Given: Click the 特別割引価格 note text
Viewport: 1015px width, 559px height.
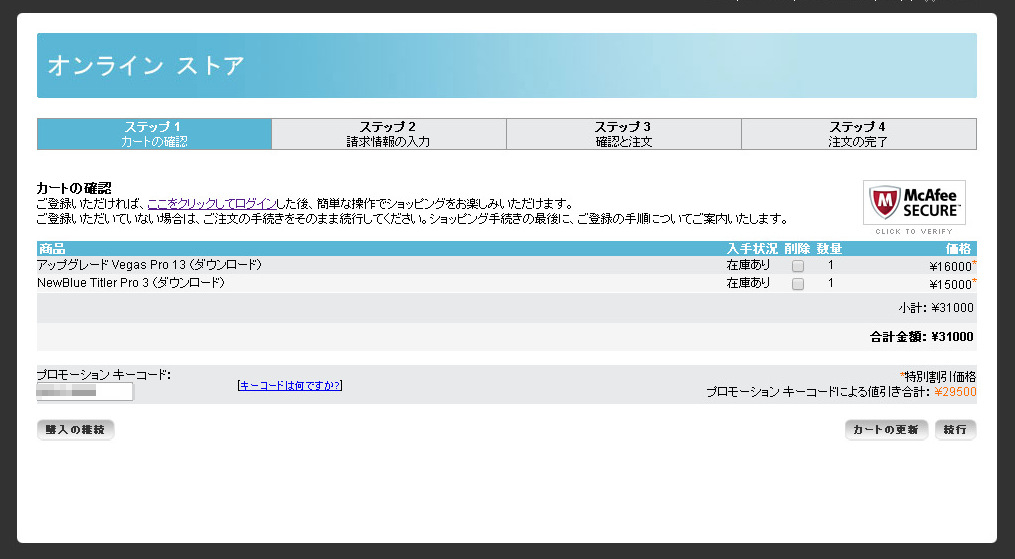Looking at the screenshot, I should 940,377.
